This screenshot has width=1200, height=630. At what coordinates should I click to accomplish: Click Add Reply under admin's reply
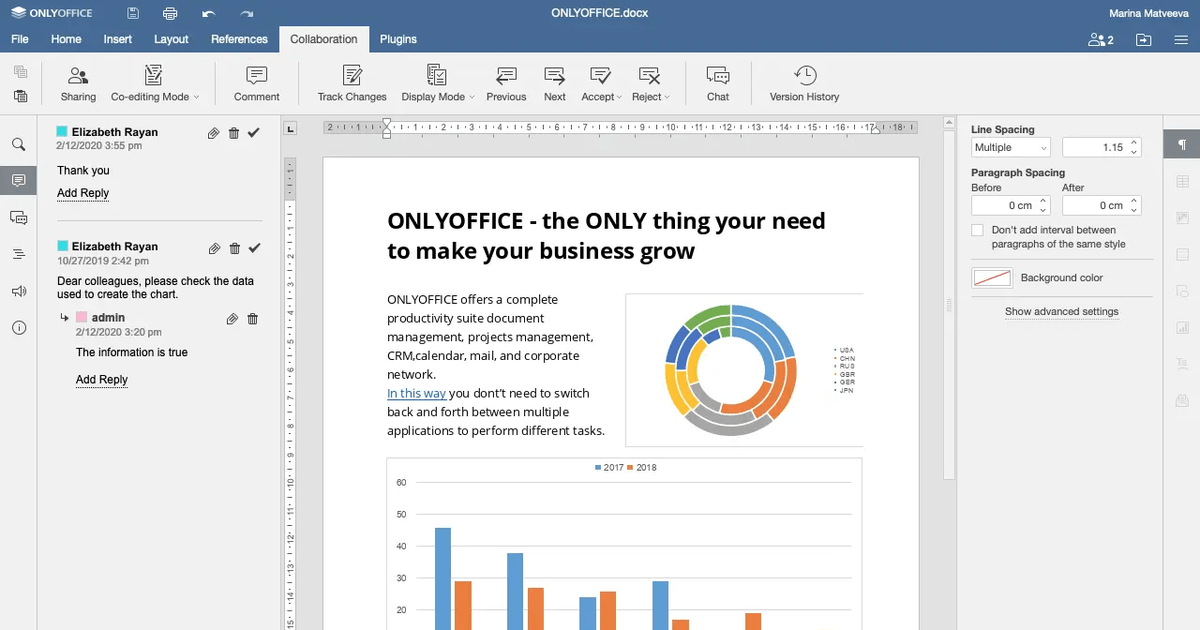point(102,379)
